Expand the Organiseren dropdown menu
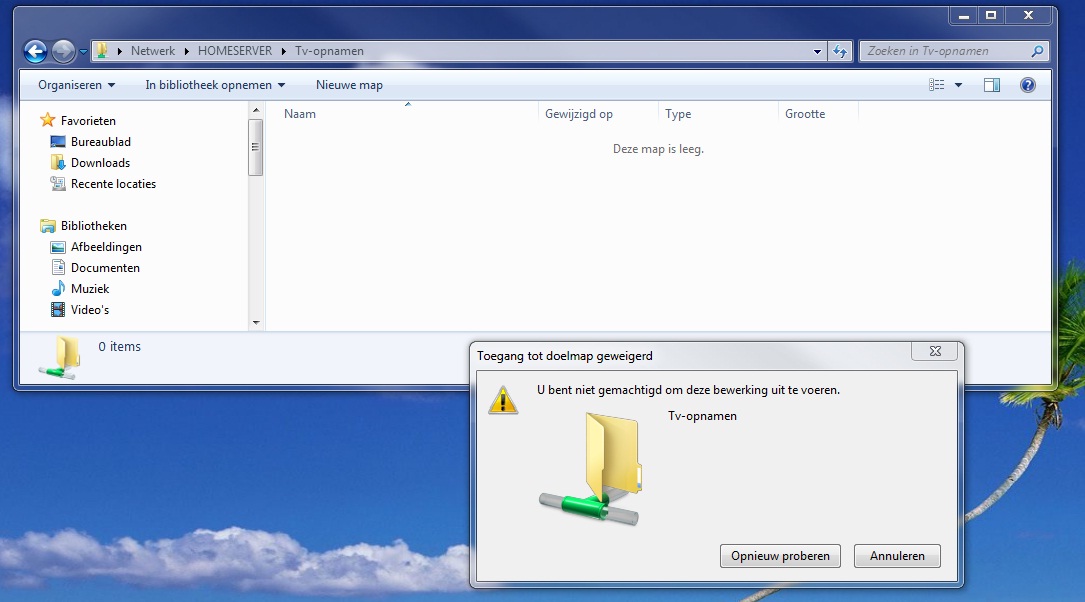1085x602 pixels. pos(76,85)
